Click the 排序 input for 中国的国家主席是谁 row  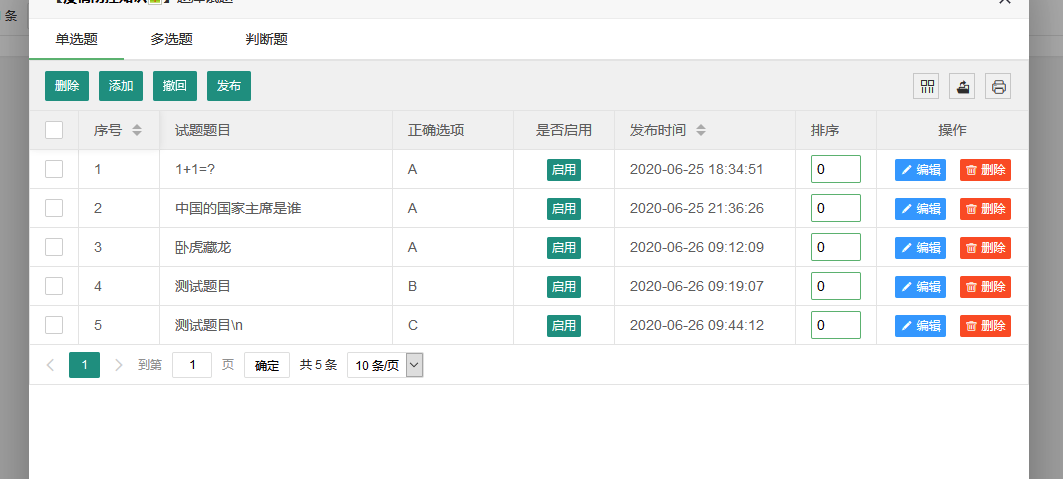coord(836,208)
